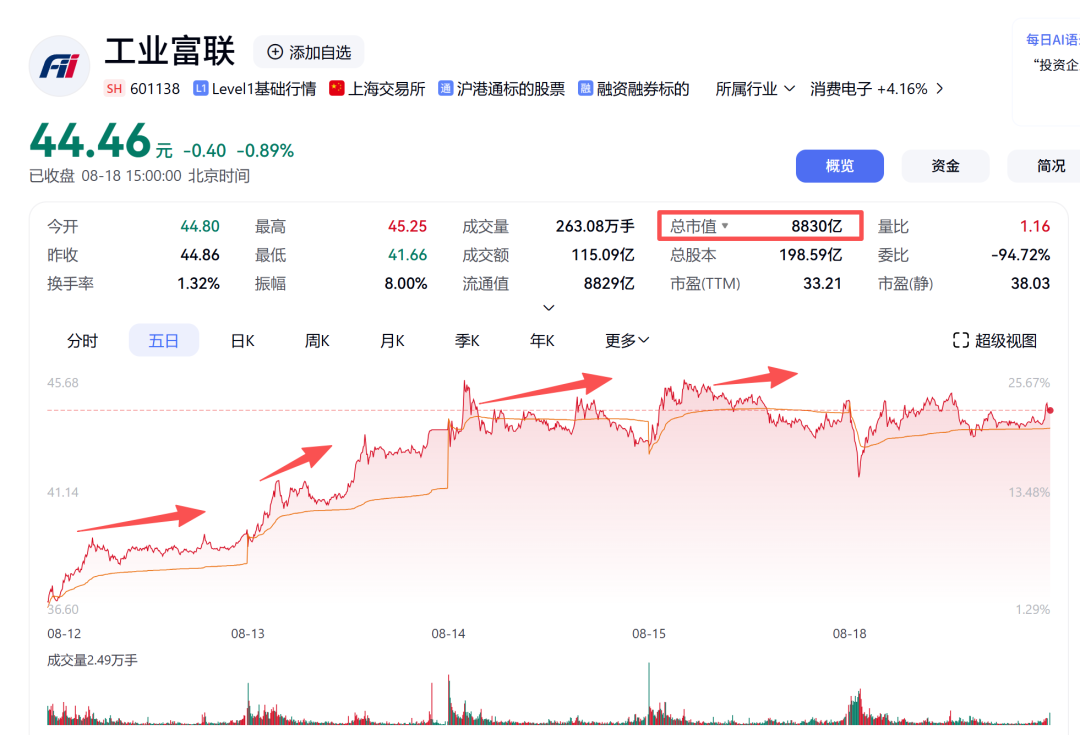
Task: Select 五日 chart period
Action: pos(164,340)
